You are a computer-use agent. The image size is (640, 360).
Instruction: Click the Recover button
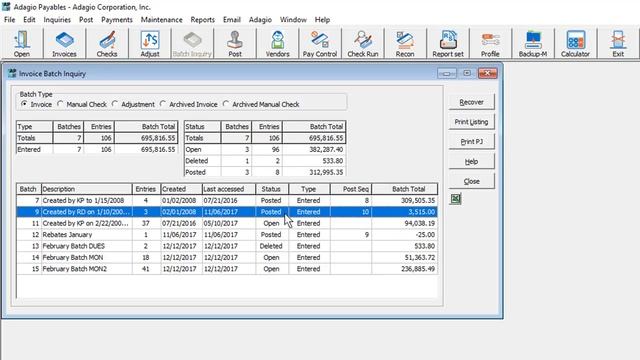471,102
